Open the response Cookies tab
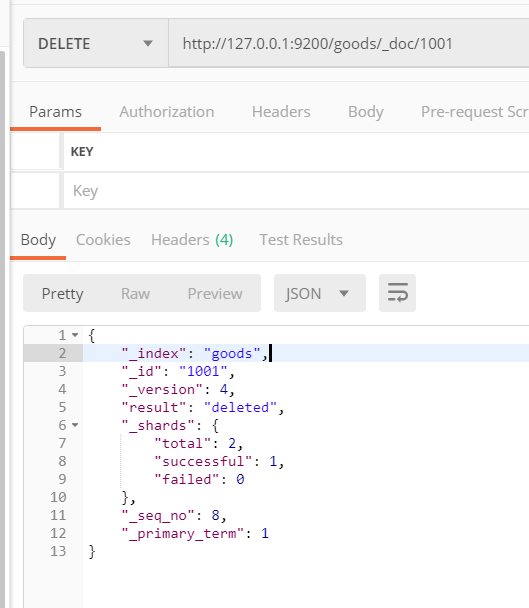The width and height of the screenshot is (529, 608). pyautogui.click(x=103, y=240)
